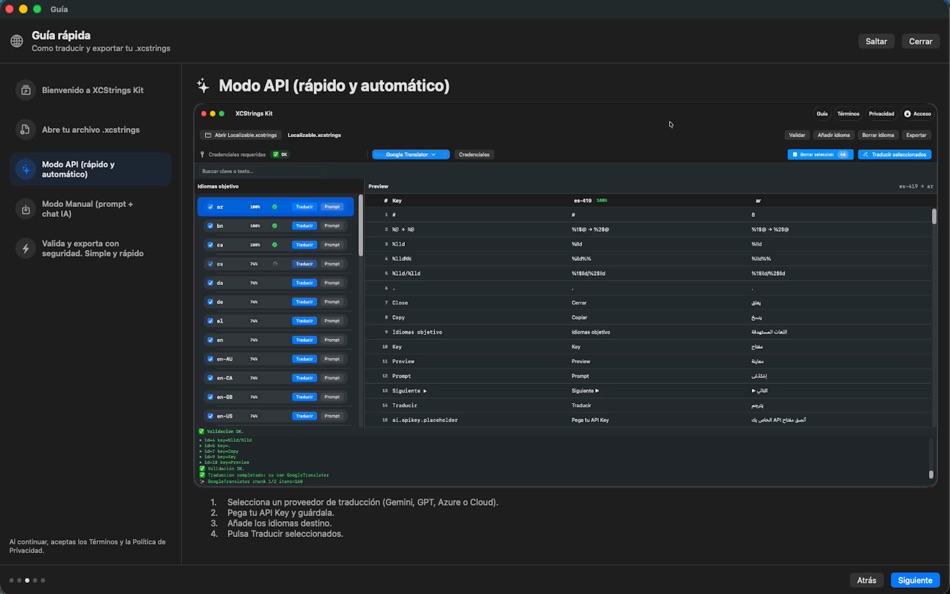950x594 pixels.
Task: Click the loading spinner in cs row
Action: pyautogui.click(x=274, y=264)
